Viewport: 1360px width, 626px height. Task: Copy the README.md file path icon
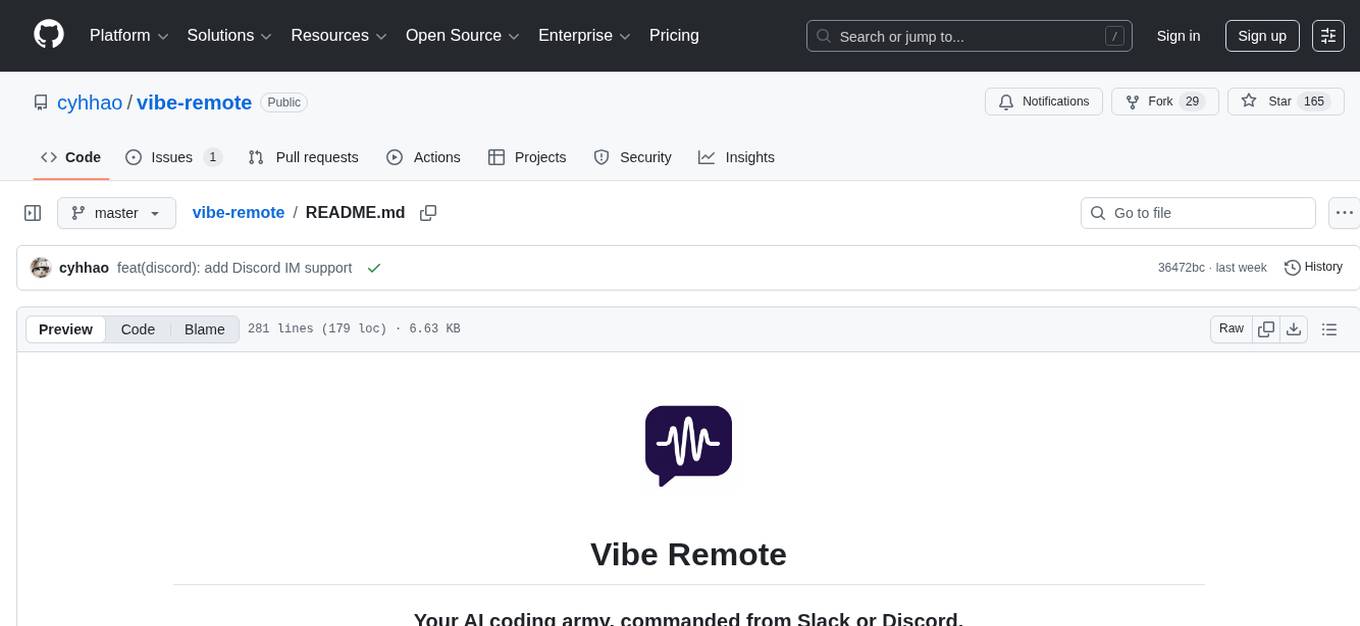(x=428, y=212)
